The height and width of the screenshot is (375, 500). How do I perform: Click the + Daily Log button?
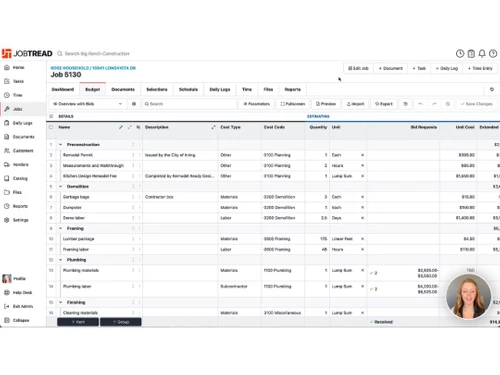click(447, 68)
